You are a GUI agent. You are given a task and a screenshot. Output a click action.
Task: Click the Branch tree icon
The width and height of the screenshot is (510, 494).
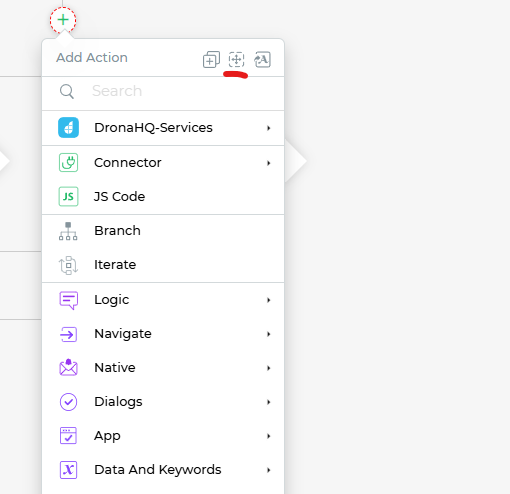click(x=68, y=231)
